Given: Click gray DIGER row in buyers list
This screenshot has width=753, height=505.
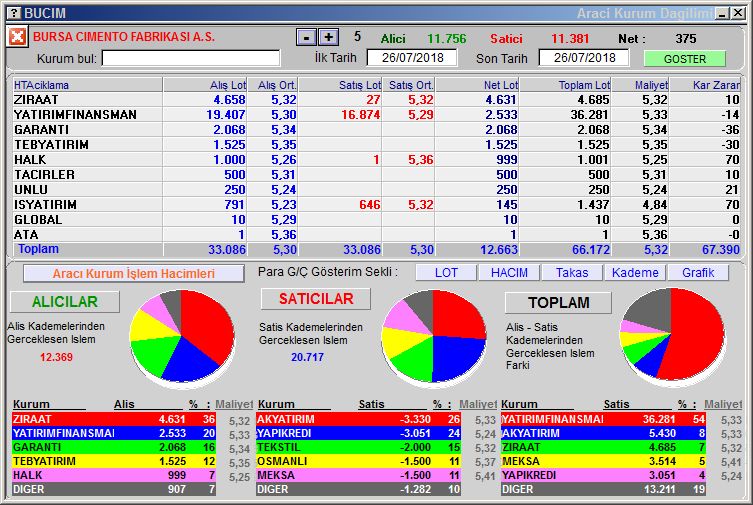Looking at the screenshot, I should [x=114, y=489].
